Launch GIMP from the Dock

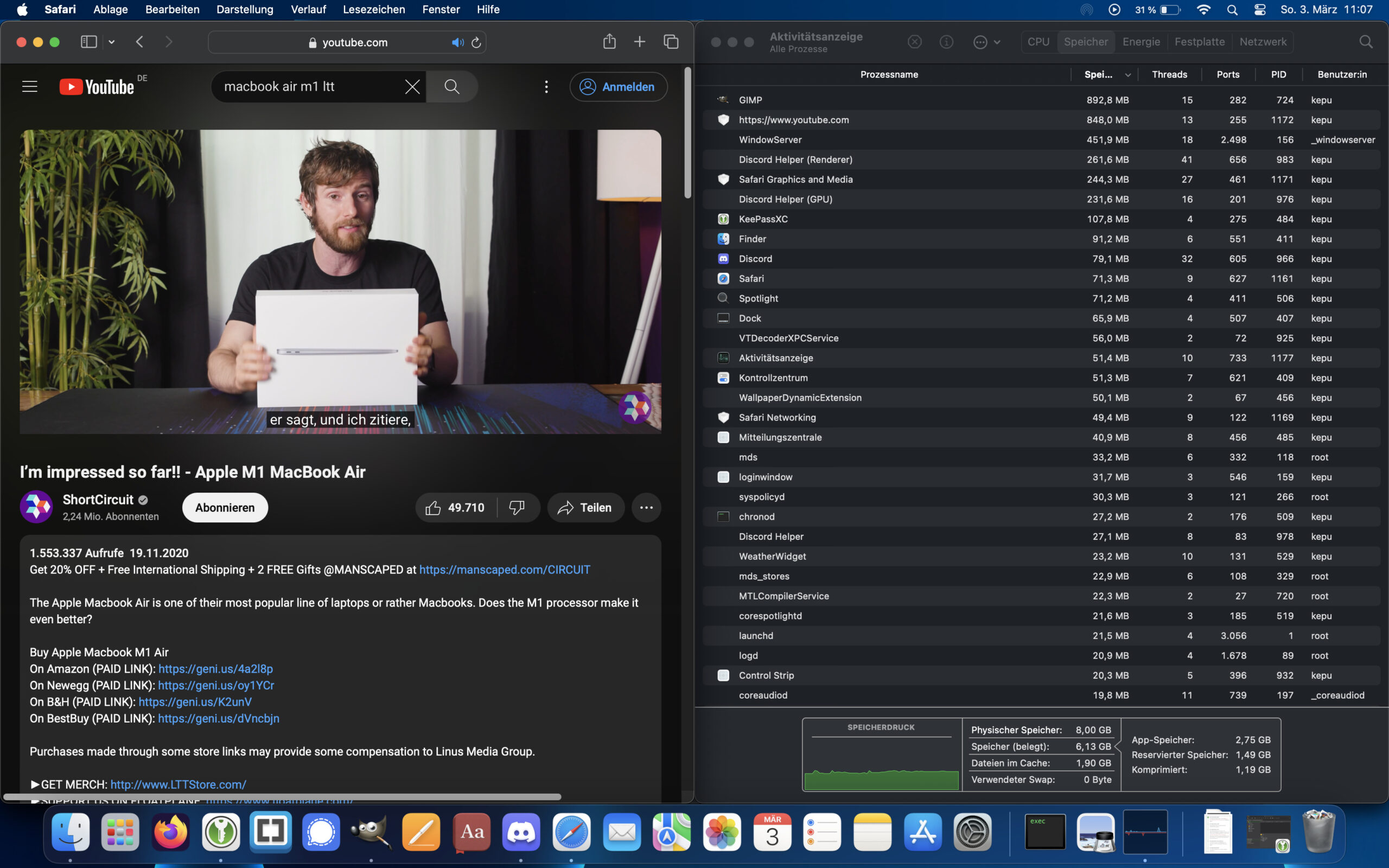pyautogui.click(x=371, y=831)
